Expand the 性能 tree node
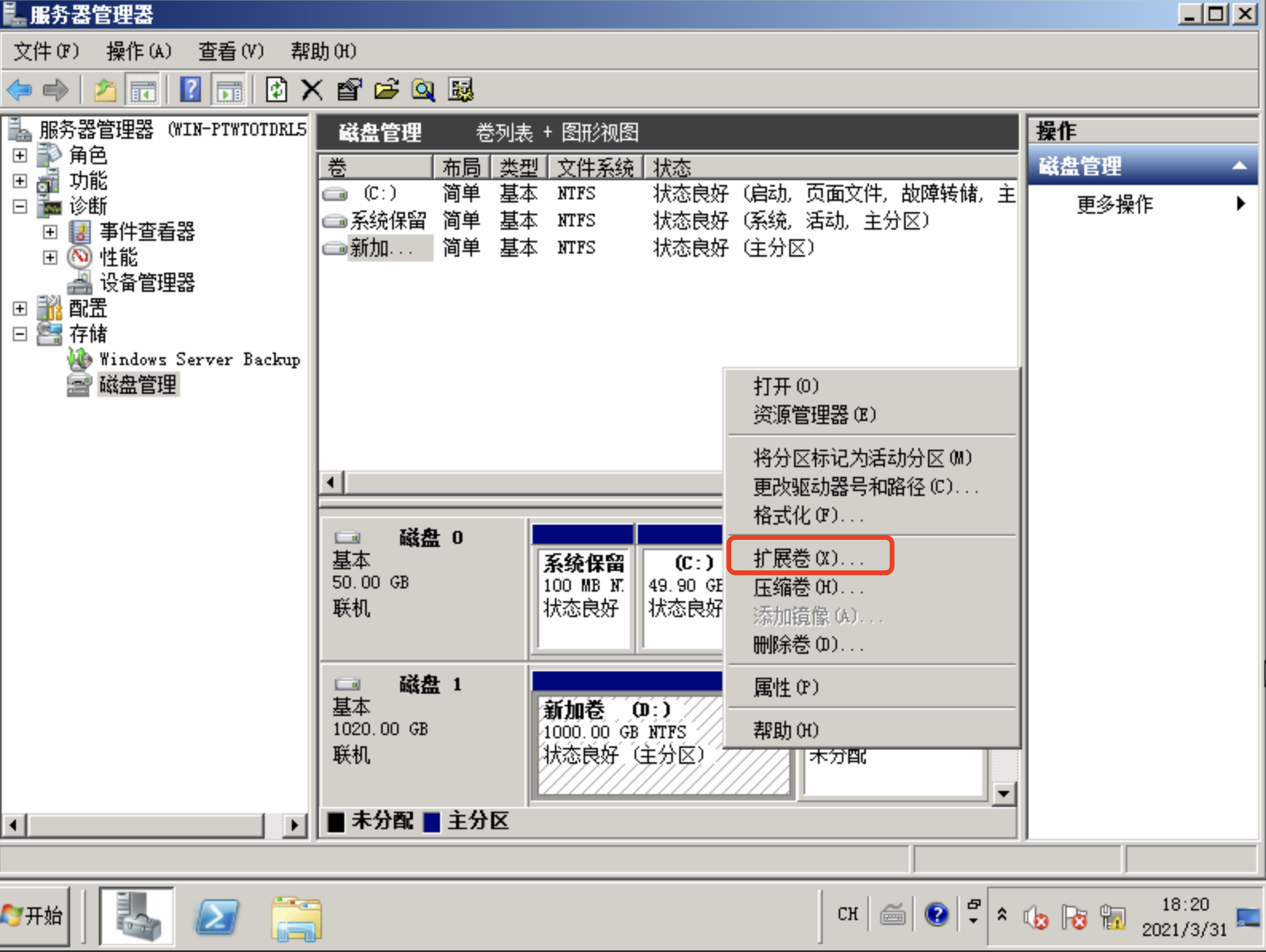 [x=50, y=258]
